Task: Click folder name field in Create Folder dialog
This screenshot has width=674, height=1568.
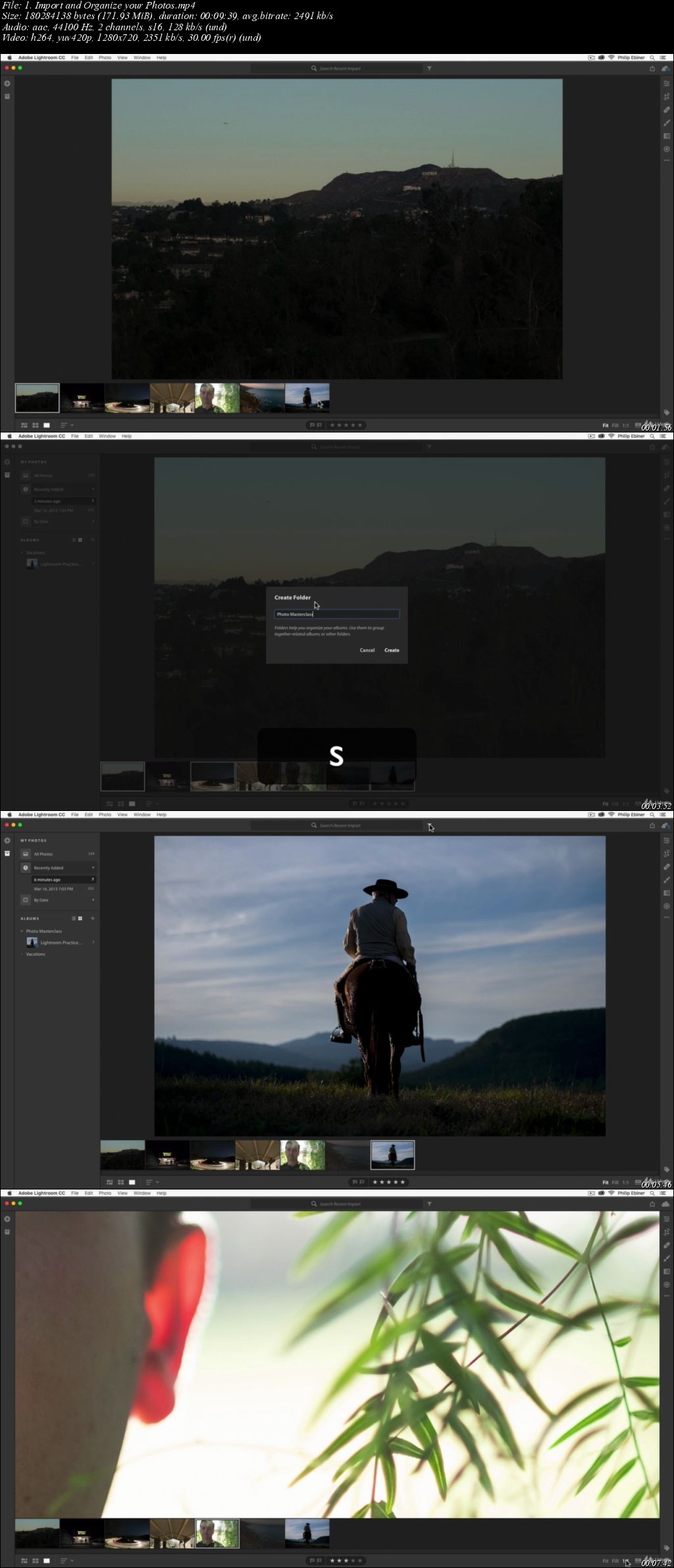Action: pyautogui.click(x=336, y=614)
